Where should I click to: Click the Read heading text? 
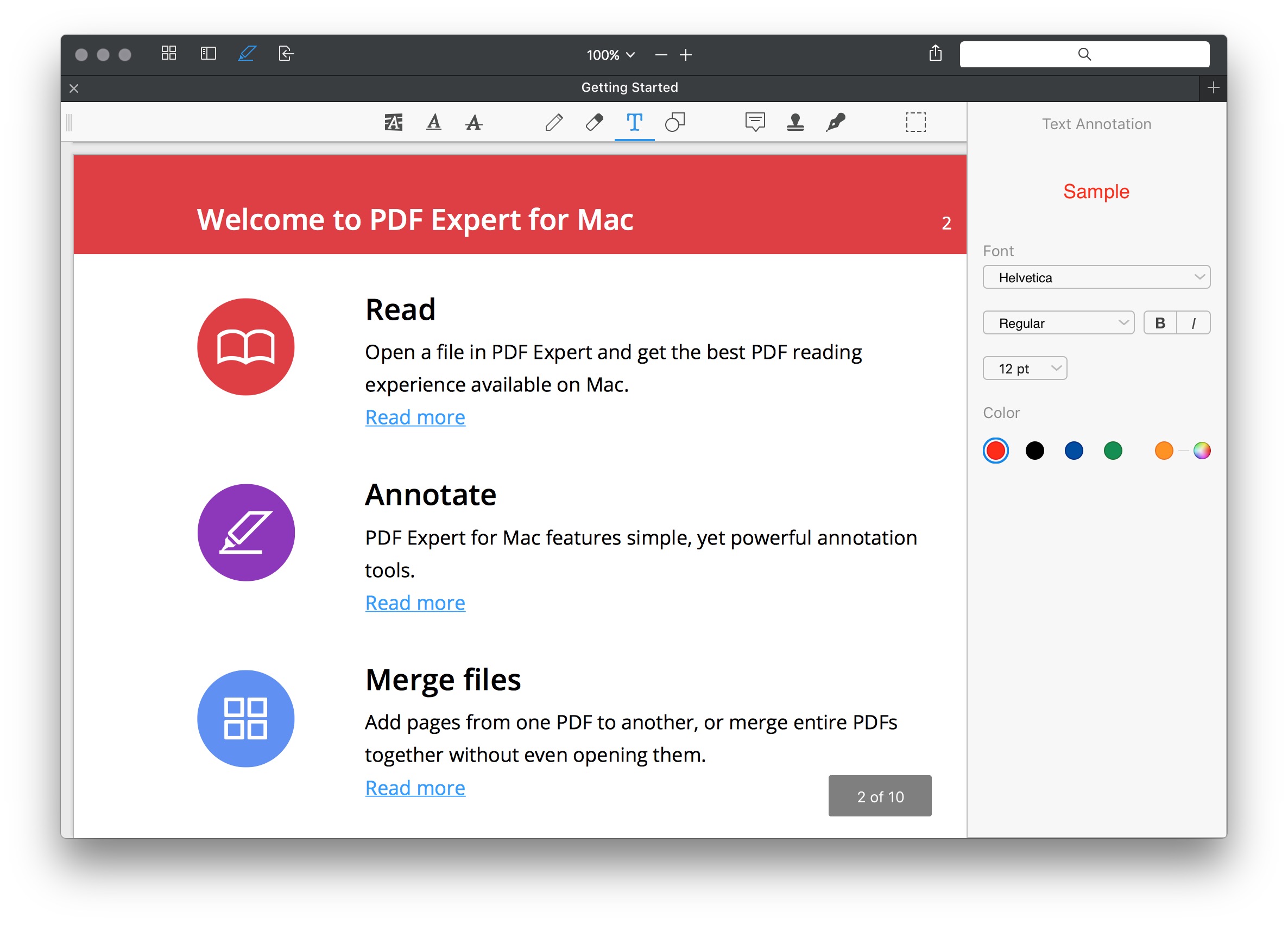coord(400,309)
